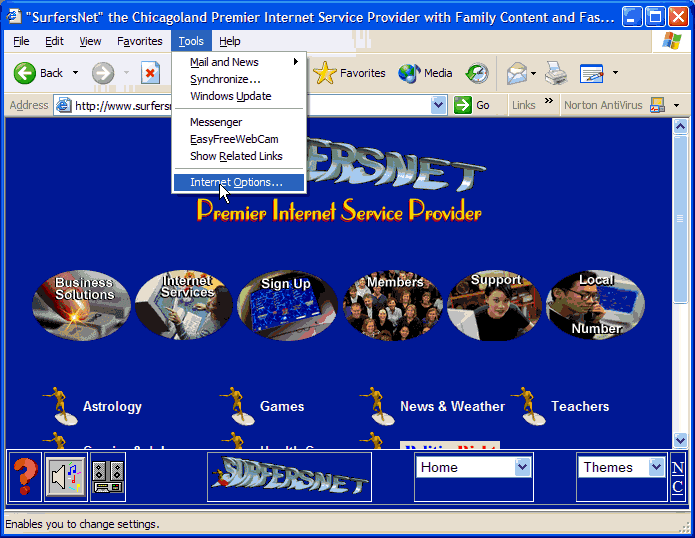Select EasyFreeWebCam menu entry
695x538 pixels.
pyautogui.click(x=239, y=139)
